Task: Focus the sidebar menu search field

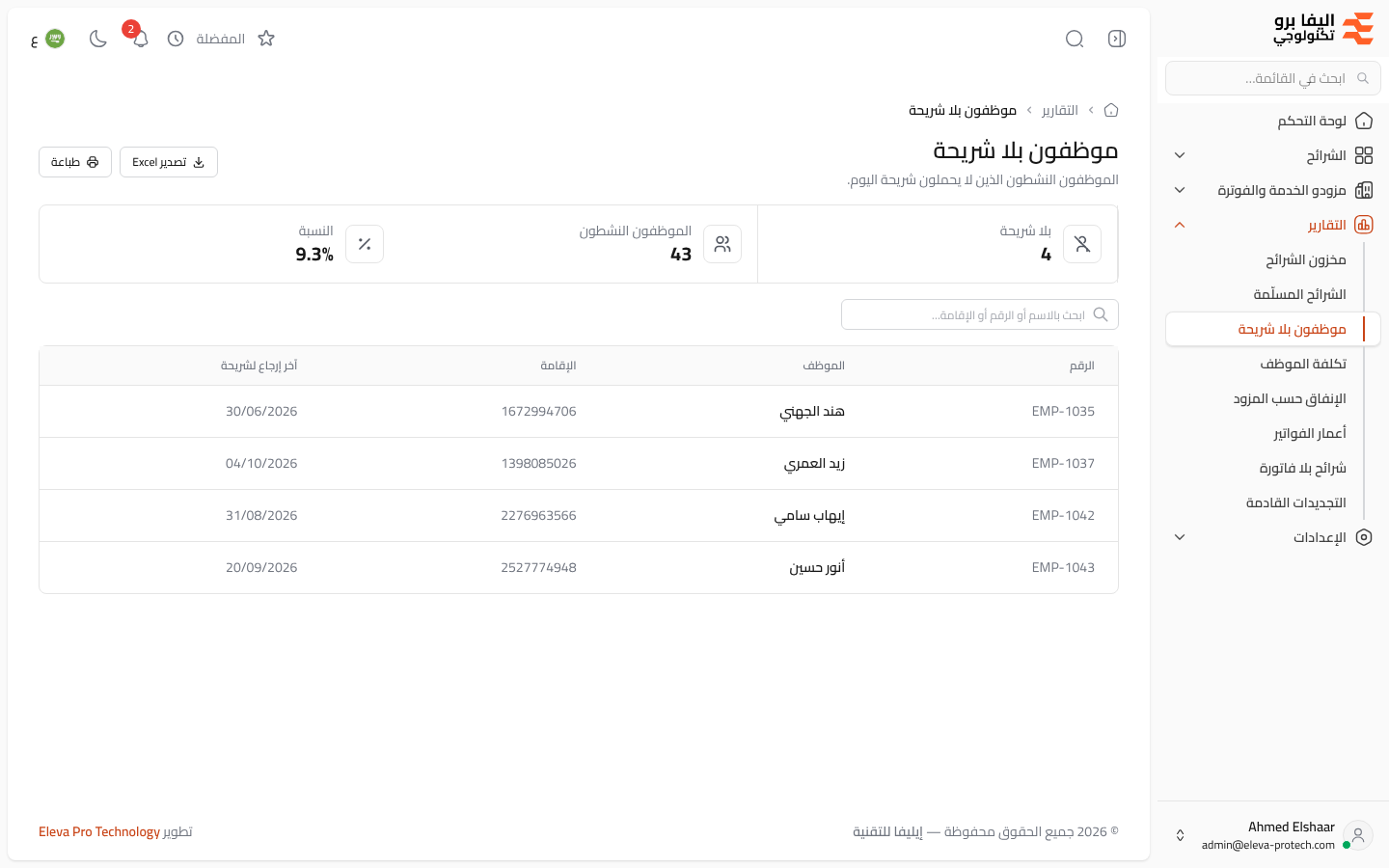Action: click(1273, 78)
